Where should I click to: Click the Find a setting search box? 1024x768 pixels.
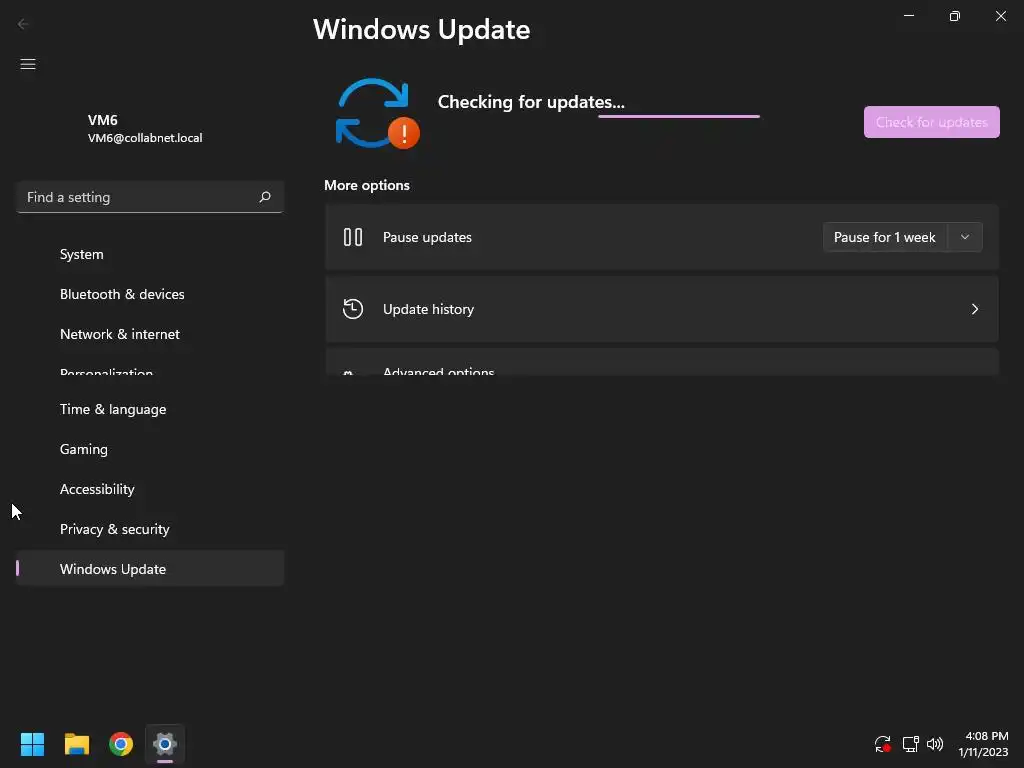tap(150, 197)
